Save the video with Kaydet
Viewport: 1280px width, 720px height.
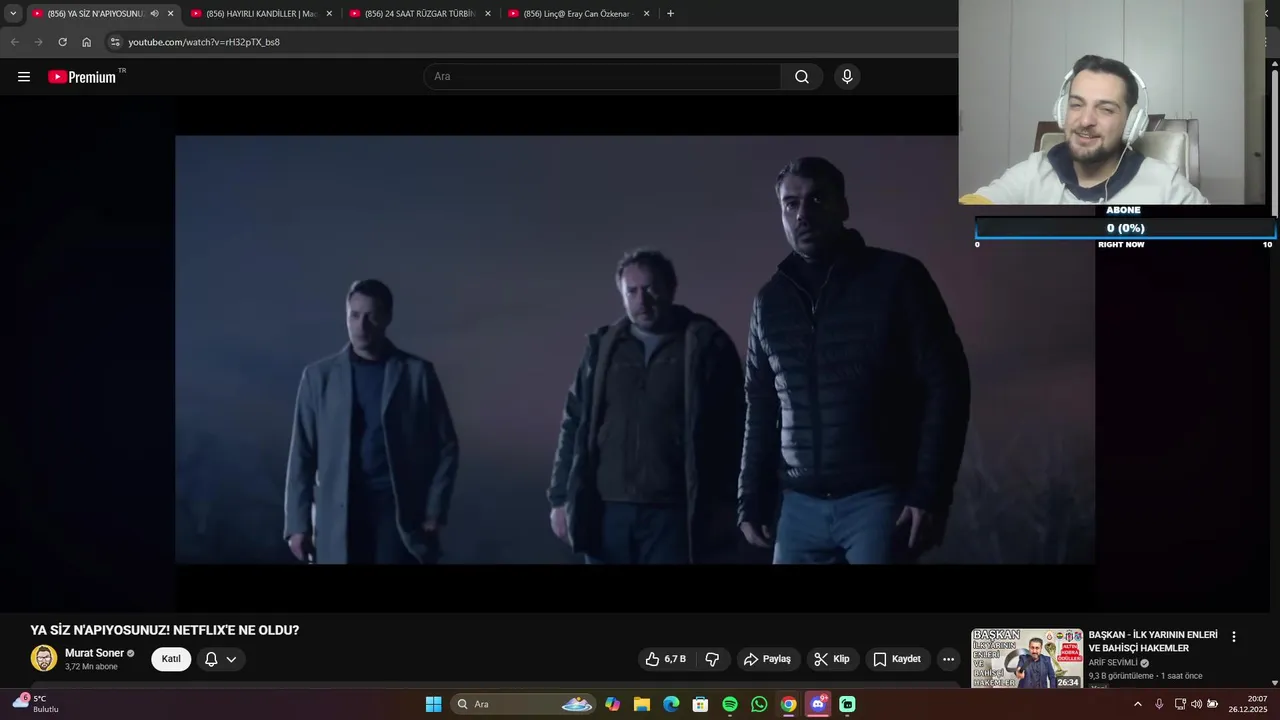[x=897, y=659]
